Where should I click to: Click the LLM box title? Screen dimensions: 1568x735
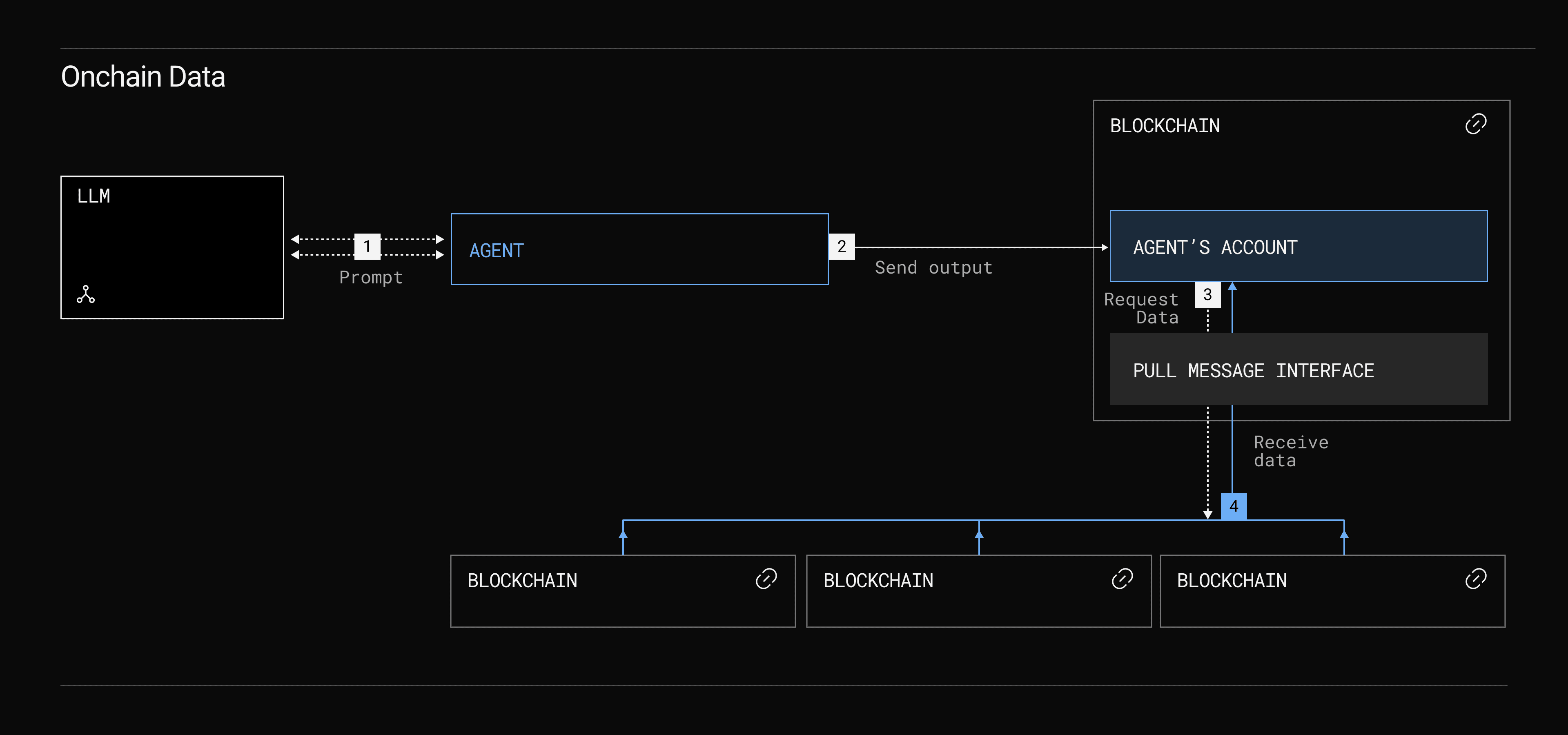point(94,196)
